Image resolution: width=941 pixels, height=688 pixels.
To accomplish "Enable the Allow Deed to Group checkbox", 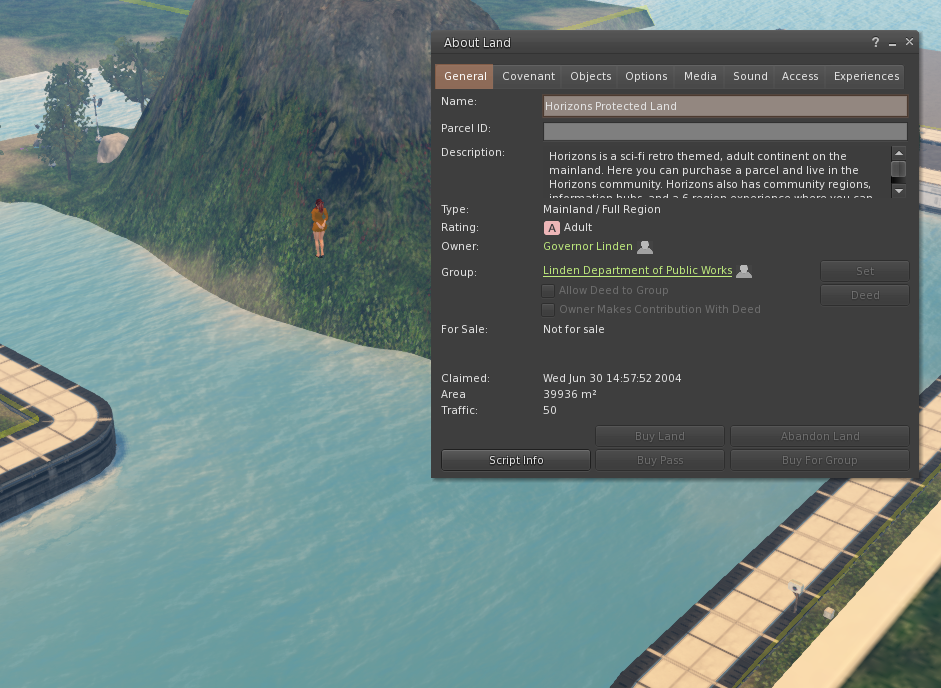I will pos(548,290).
